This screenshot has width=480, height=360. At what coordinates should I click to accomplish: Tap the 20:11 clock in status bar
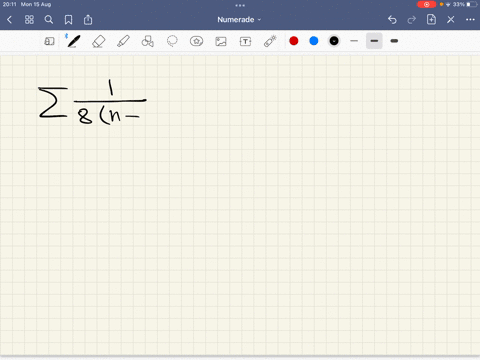(x=9, y=4)
